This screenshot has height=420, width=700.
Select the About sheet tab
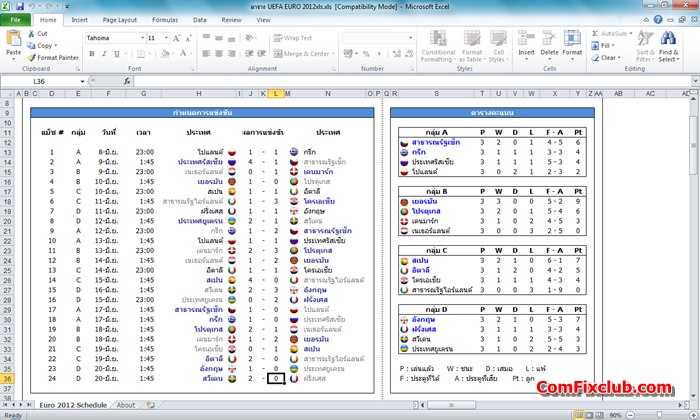(x=125, y=405)
